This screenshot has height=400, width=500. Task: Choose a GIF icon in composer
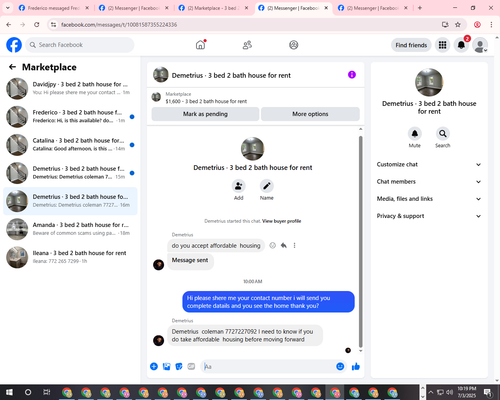(191, 367)
